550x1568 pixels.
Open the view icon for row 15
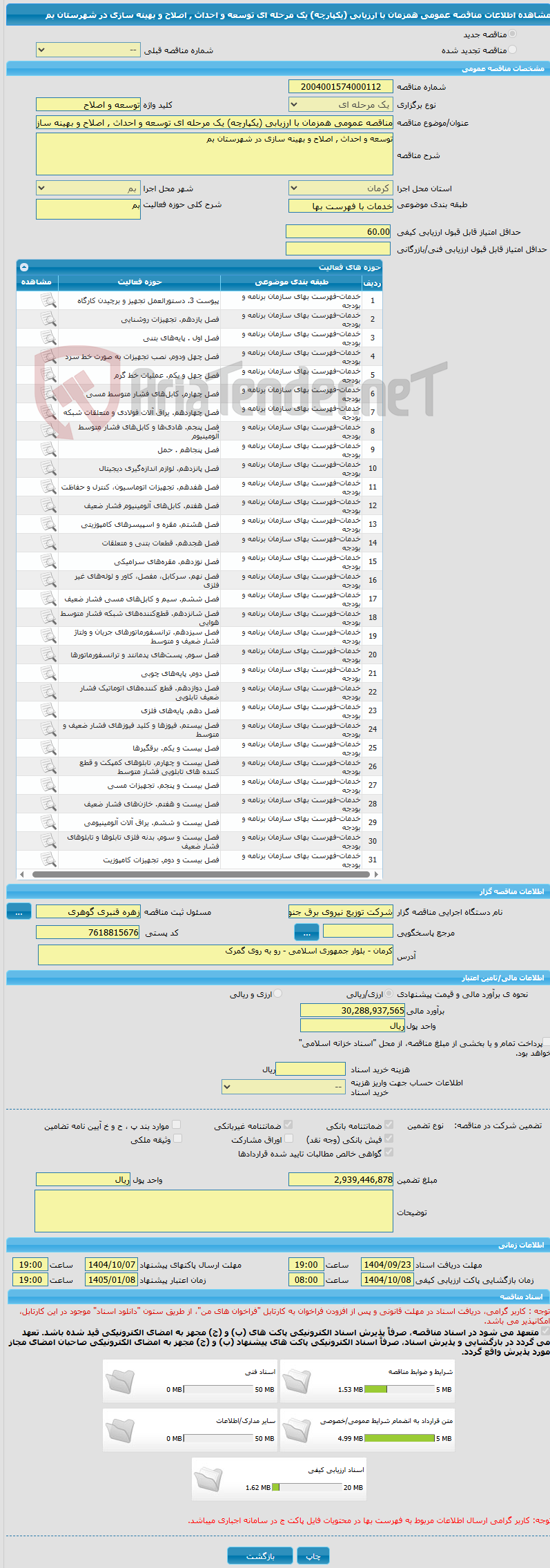(x=48, y=561)
